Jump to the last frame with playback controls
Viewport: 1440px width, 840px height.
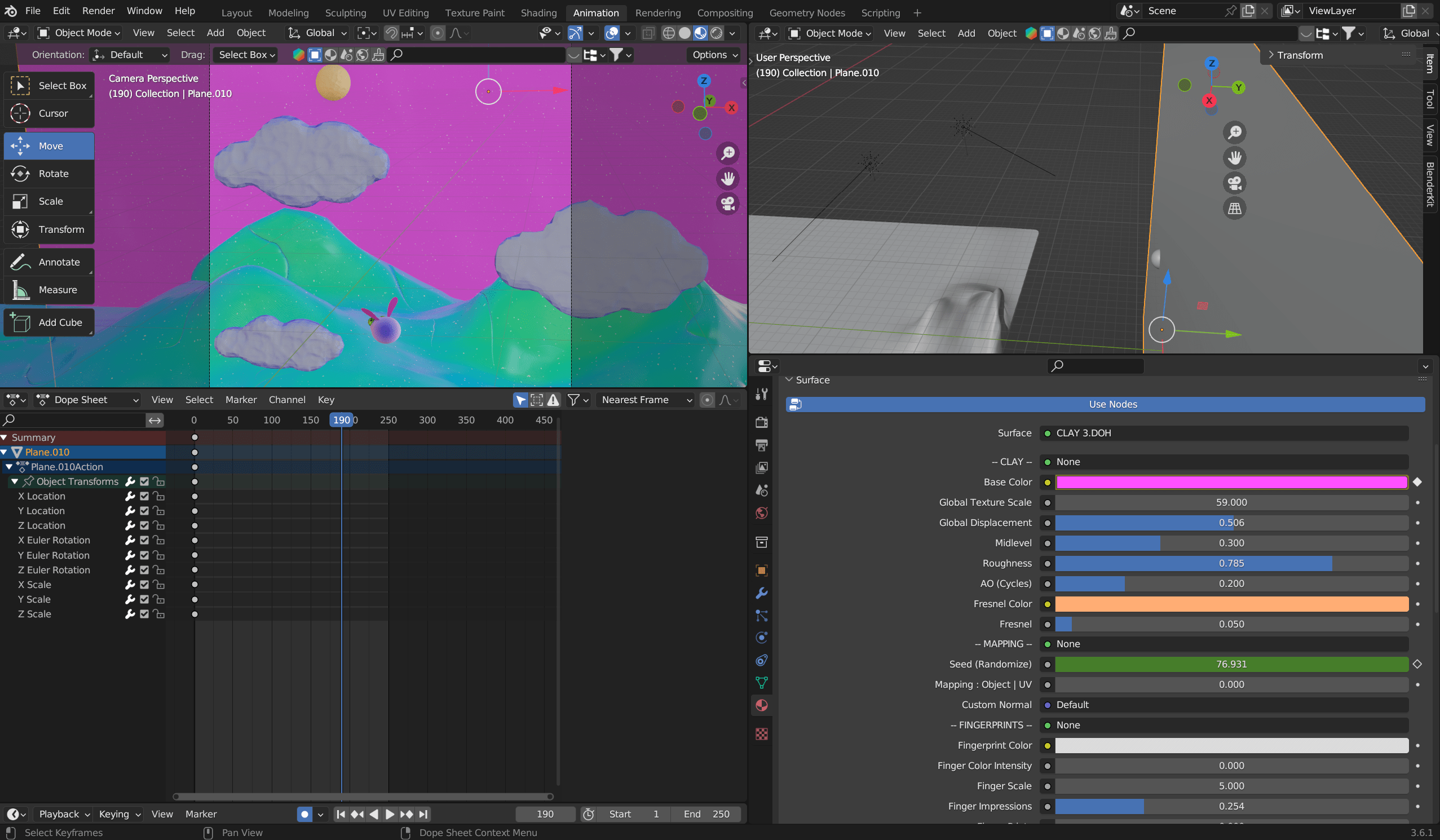pos(423,814)
